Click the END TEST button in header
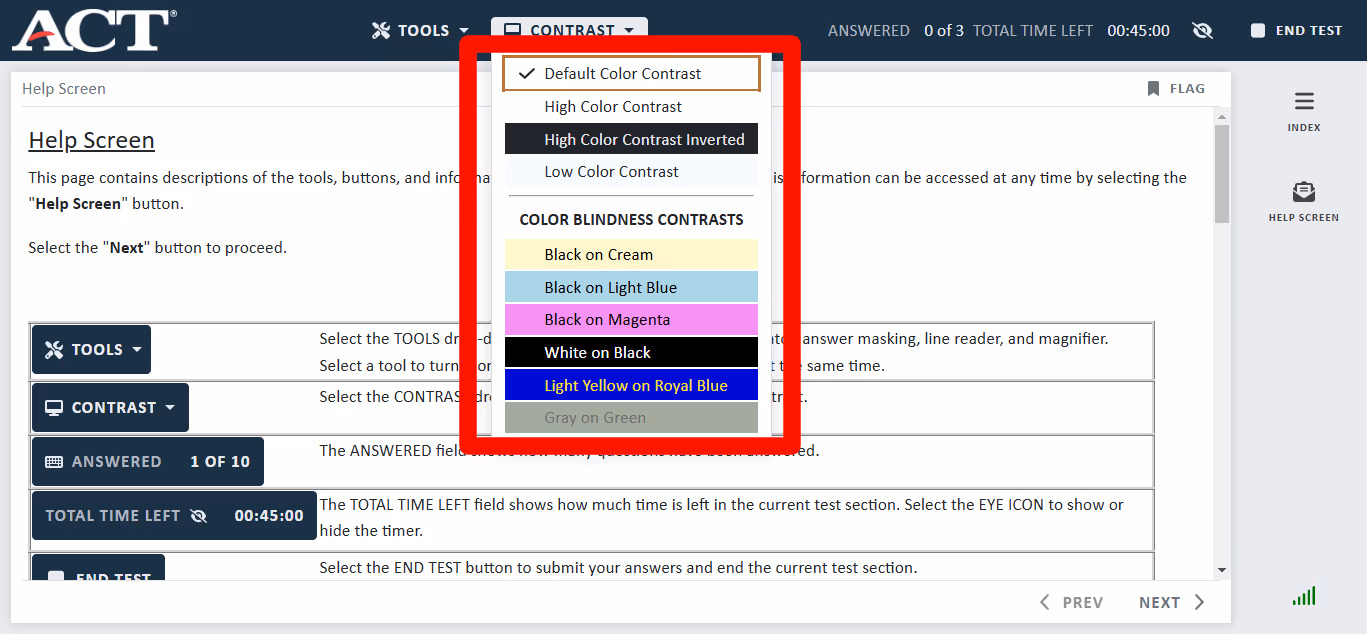This screenshot has width=1367, height=634. point(1297,31)
